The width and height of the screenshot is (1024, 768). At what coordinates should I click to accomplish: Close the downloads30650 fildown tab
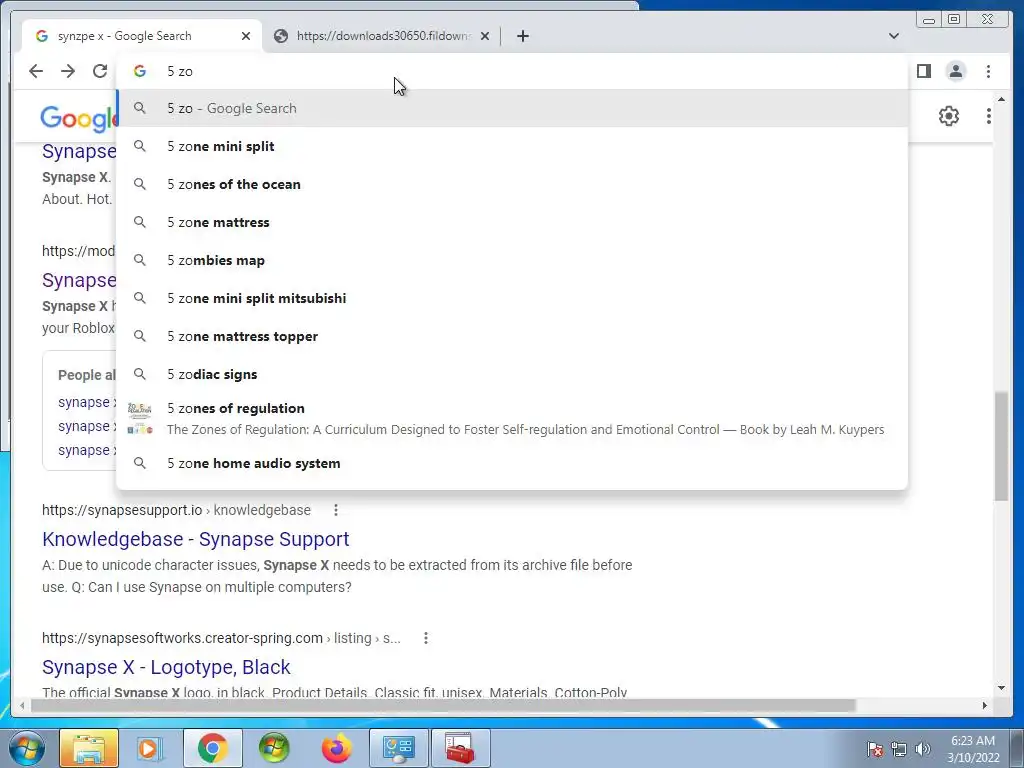coord(485,36)
